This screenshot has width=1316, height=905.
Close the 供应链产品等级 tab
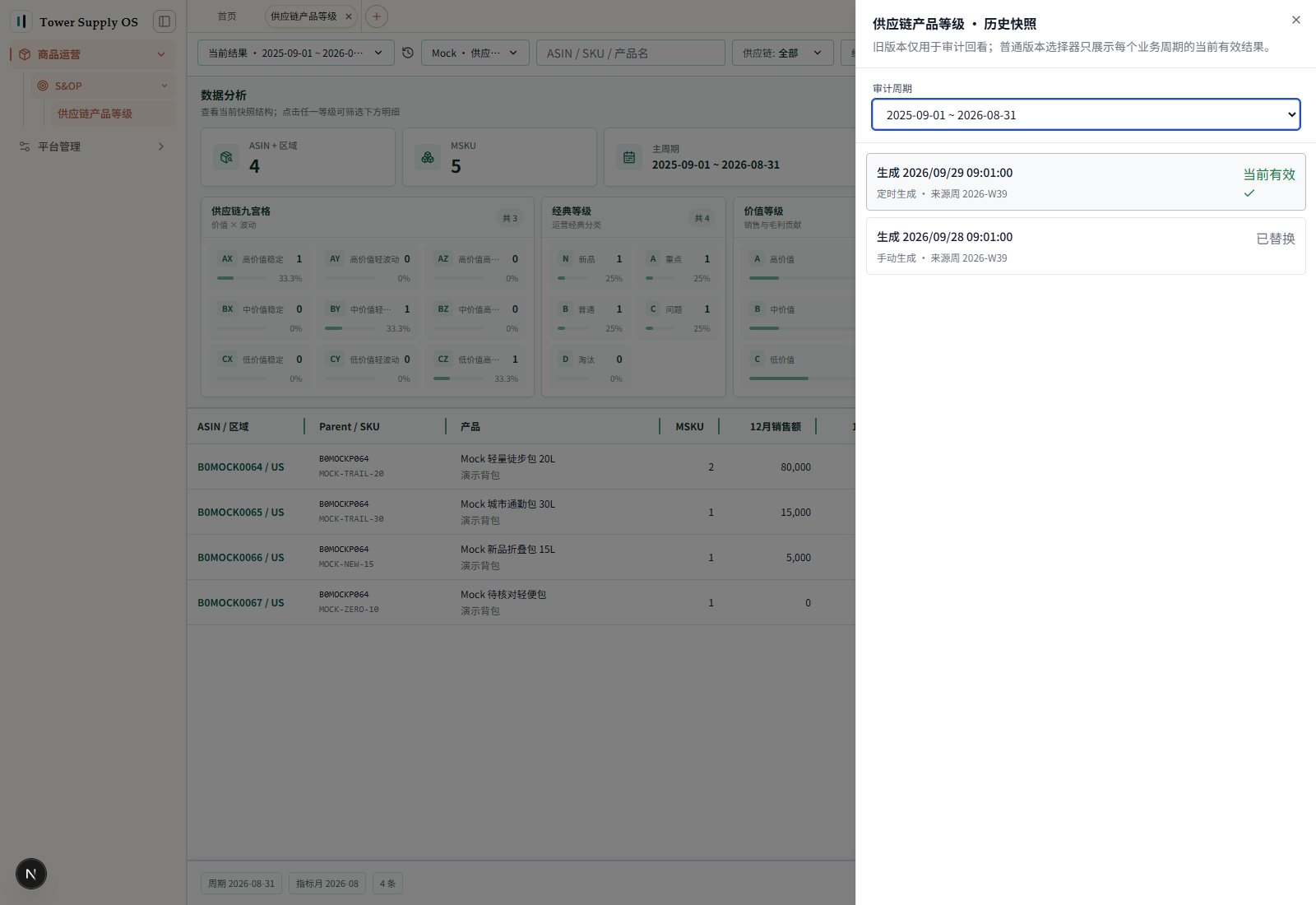[349, 16]
